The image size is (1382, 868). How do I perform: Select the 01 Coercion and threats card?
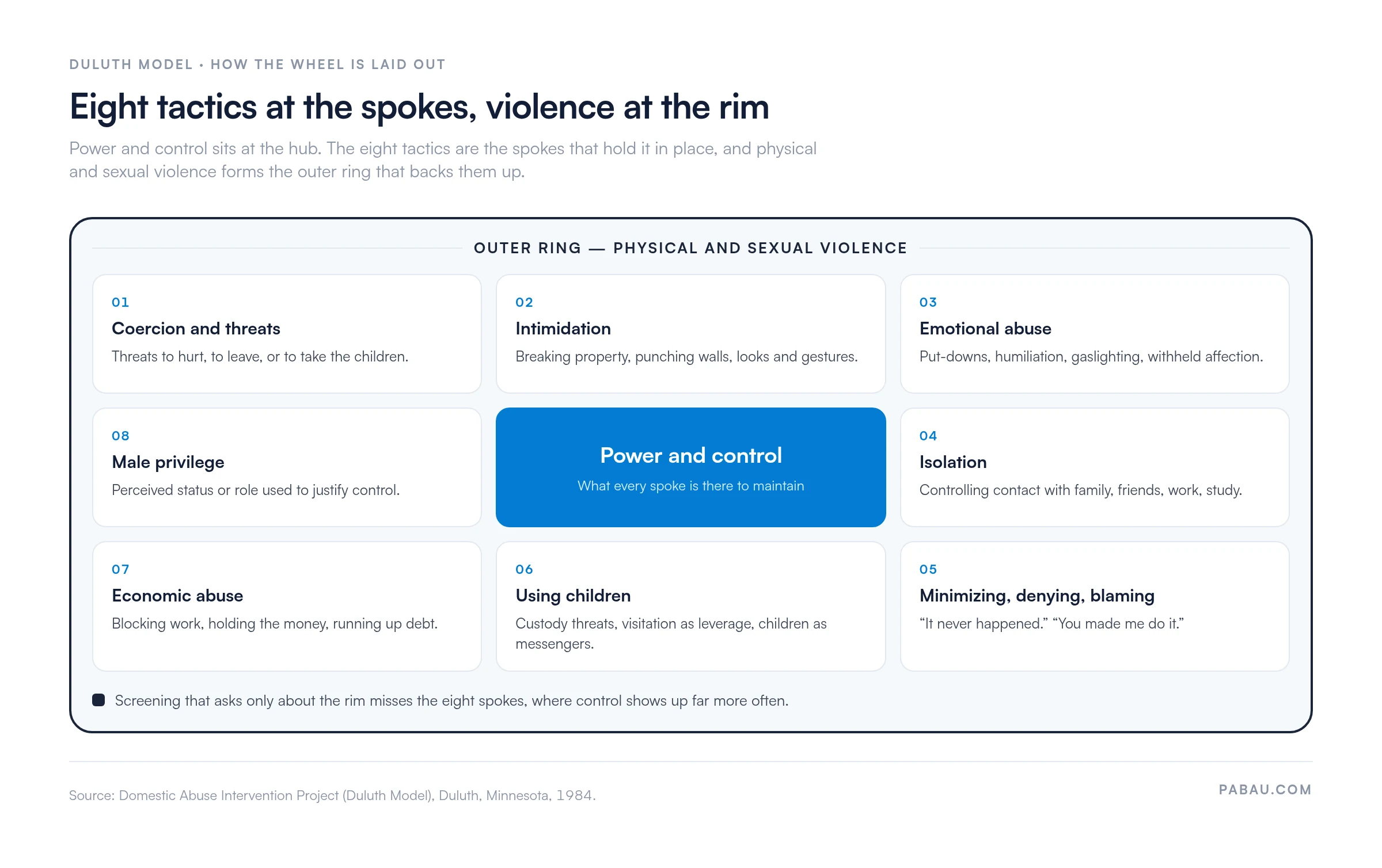coord(287,334)
